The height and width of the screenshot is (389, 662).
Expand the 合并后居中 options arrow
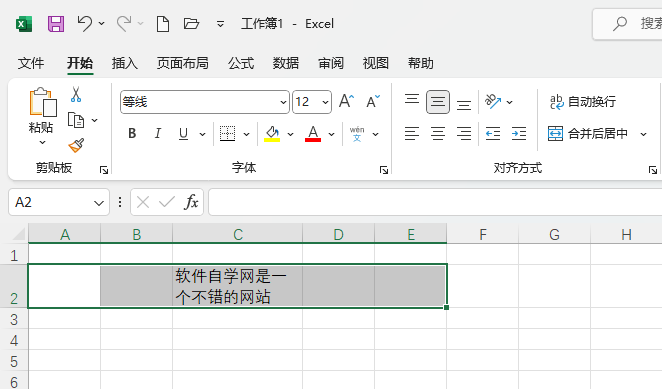coord(643,134)
